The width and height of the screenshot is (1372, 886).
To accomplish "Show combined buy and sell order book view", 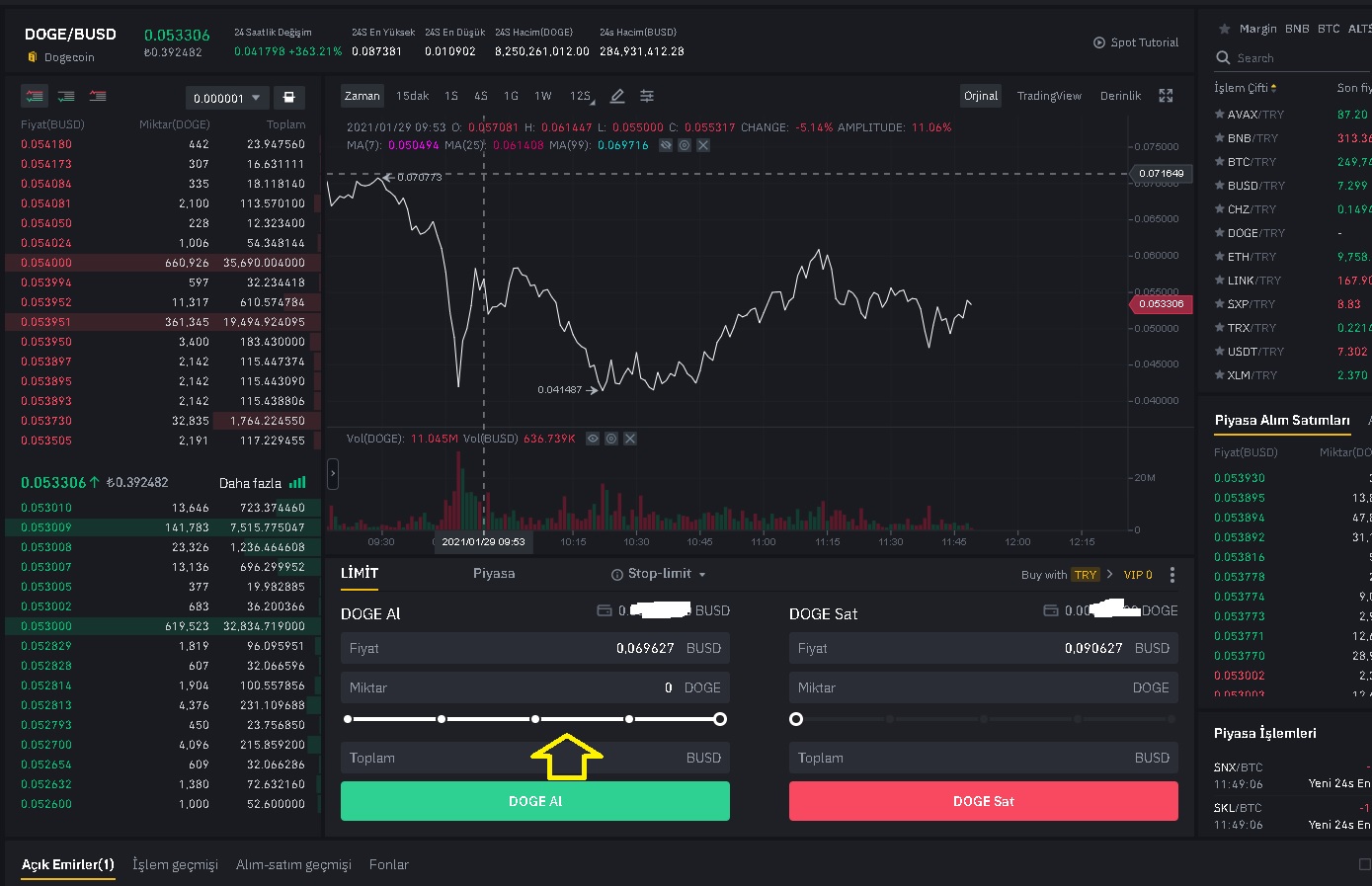I will [x=36, y=96].
